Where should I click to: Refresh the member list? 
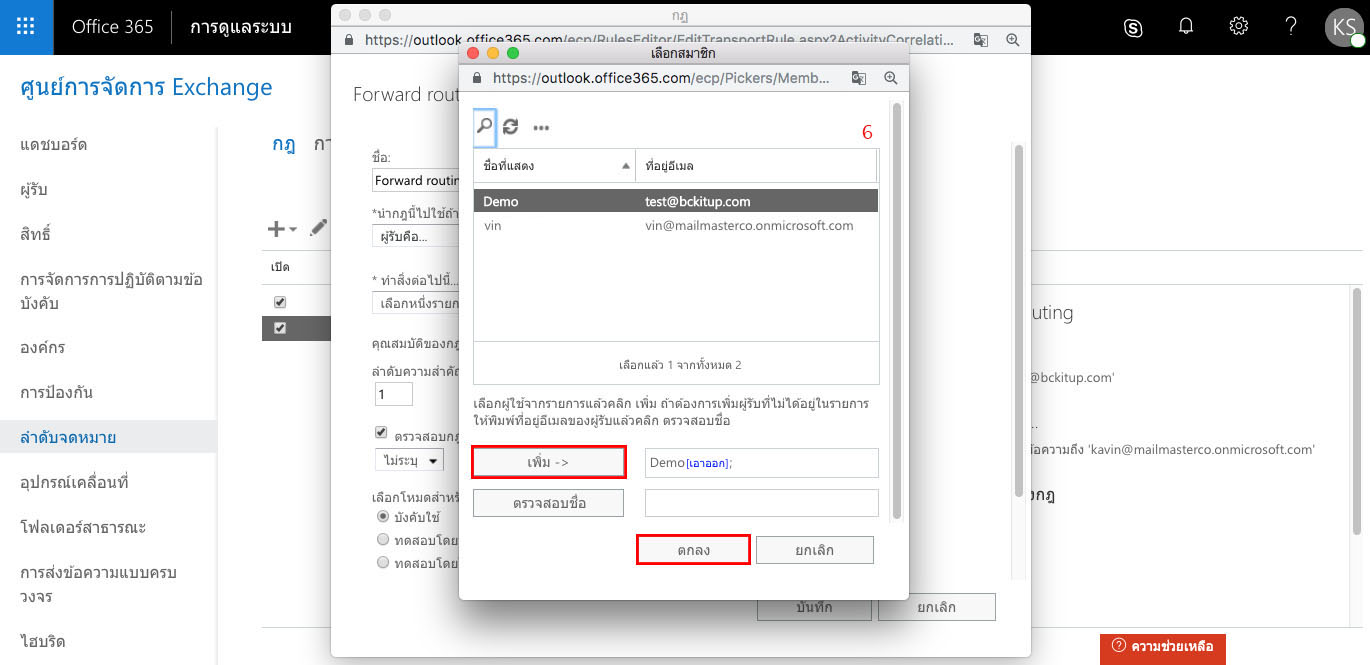pyautogui.click(x=511, y=127)
